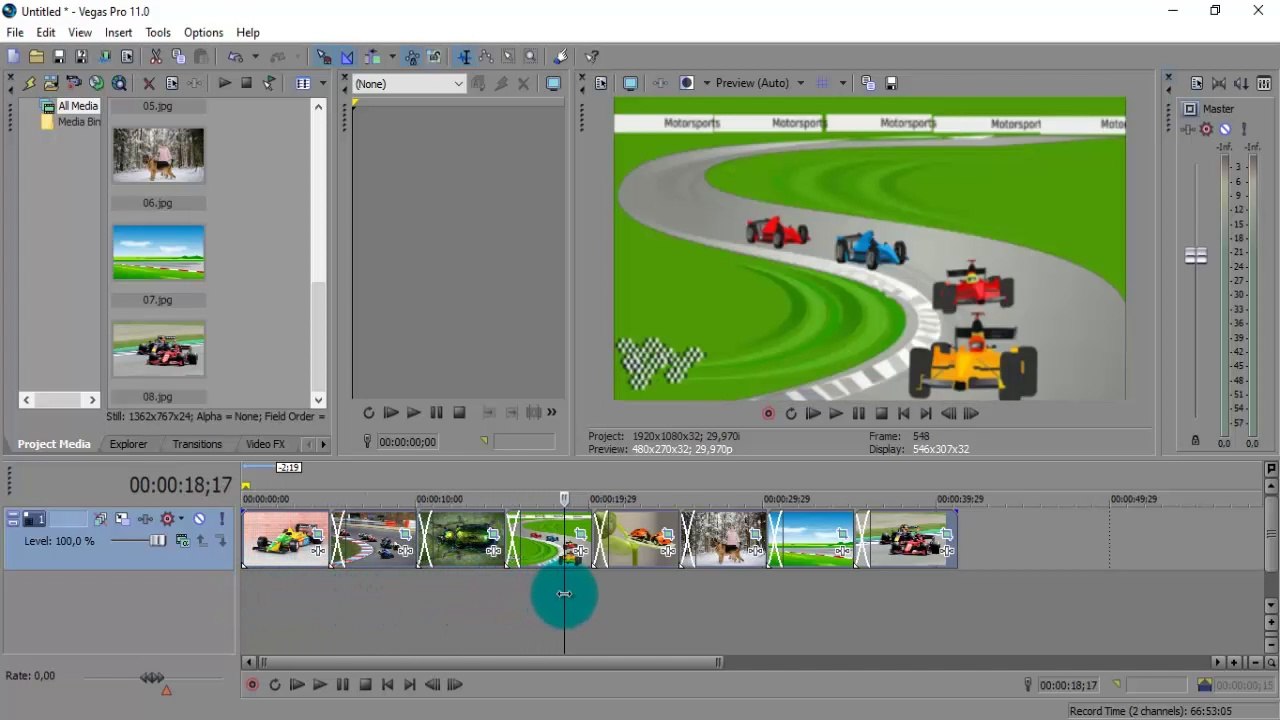Copy preview snapshot to clipboard

pos(868,84)
